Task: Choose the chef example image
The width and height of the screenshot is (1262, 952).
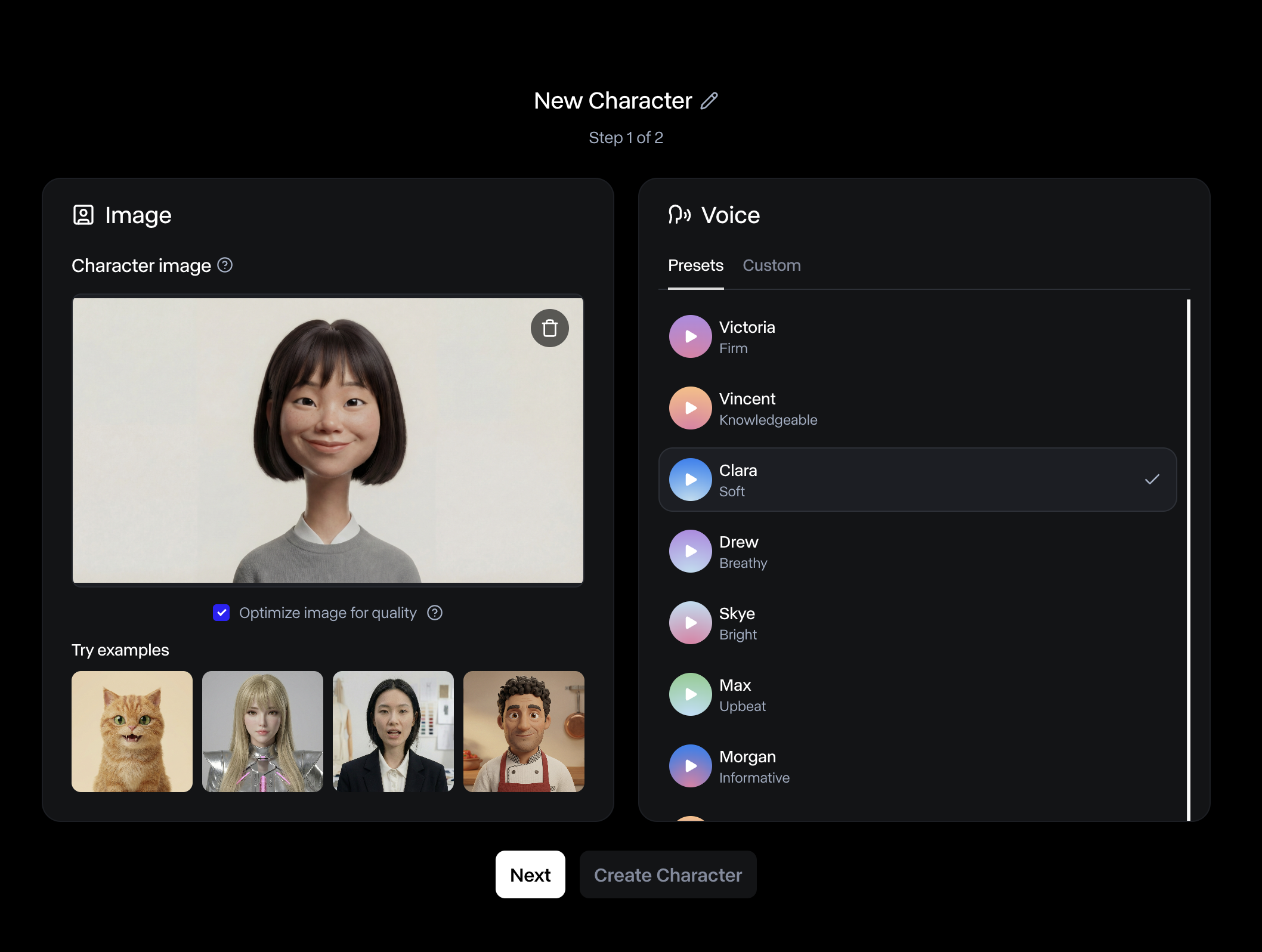Action: tap(524, 732)
